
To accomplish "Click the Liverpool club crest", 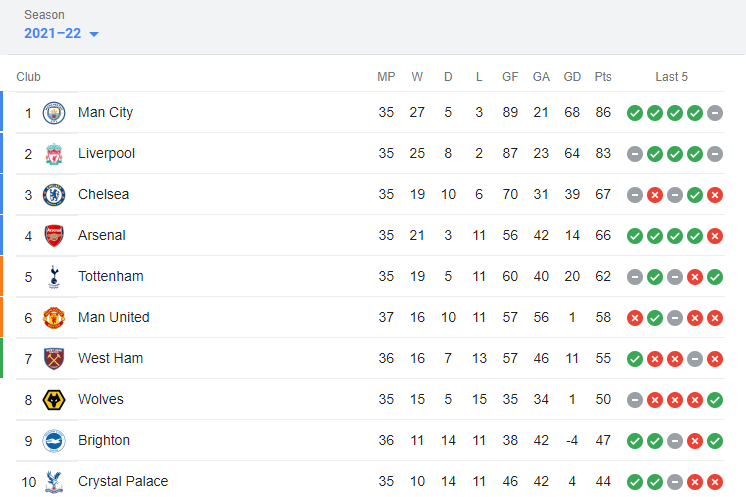I will click(x=54, y=154).
